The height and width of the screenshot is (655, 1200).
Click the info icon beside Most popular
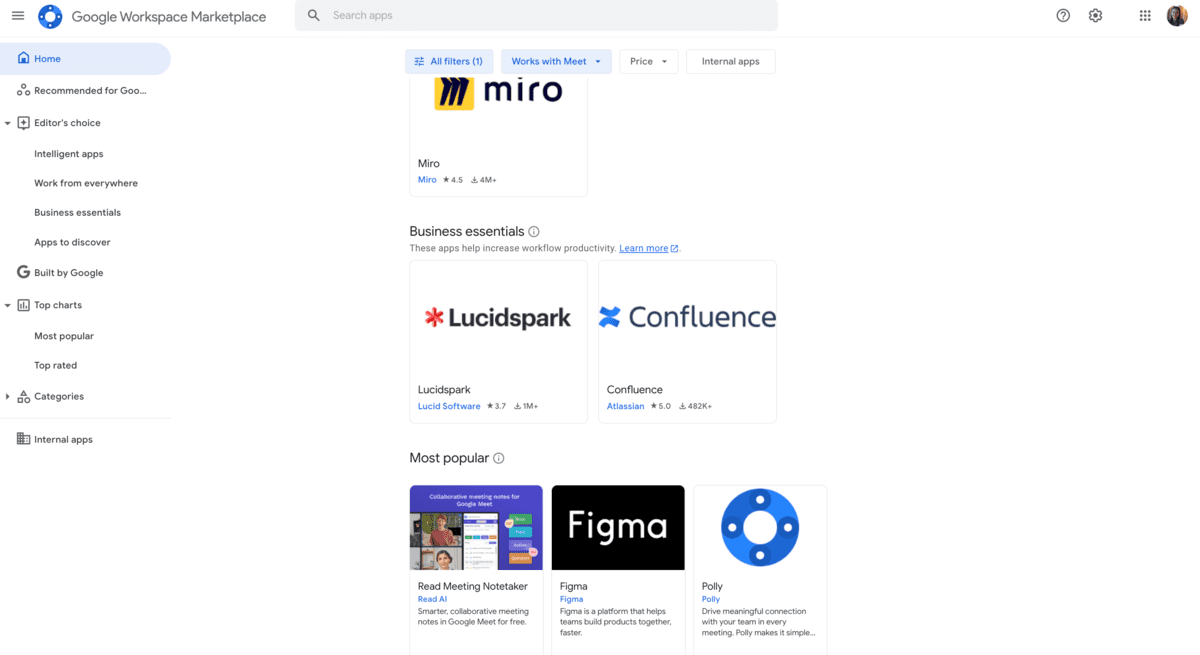[499, 458]
